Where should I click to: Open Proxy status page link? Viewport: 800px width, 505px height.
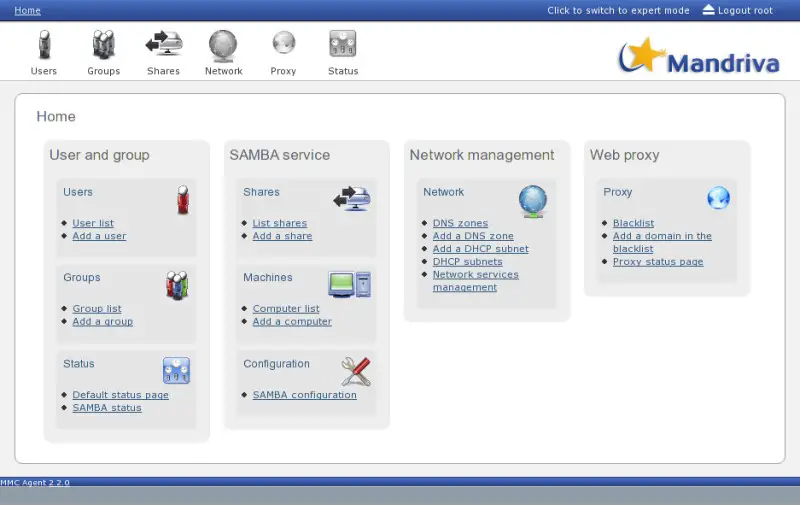(658, 262)
